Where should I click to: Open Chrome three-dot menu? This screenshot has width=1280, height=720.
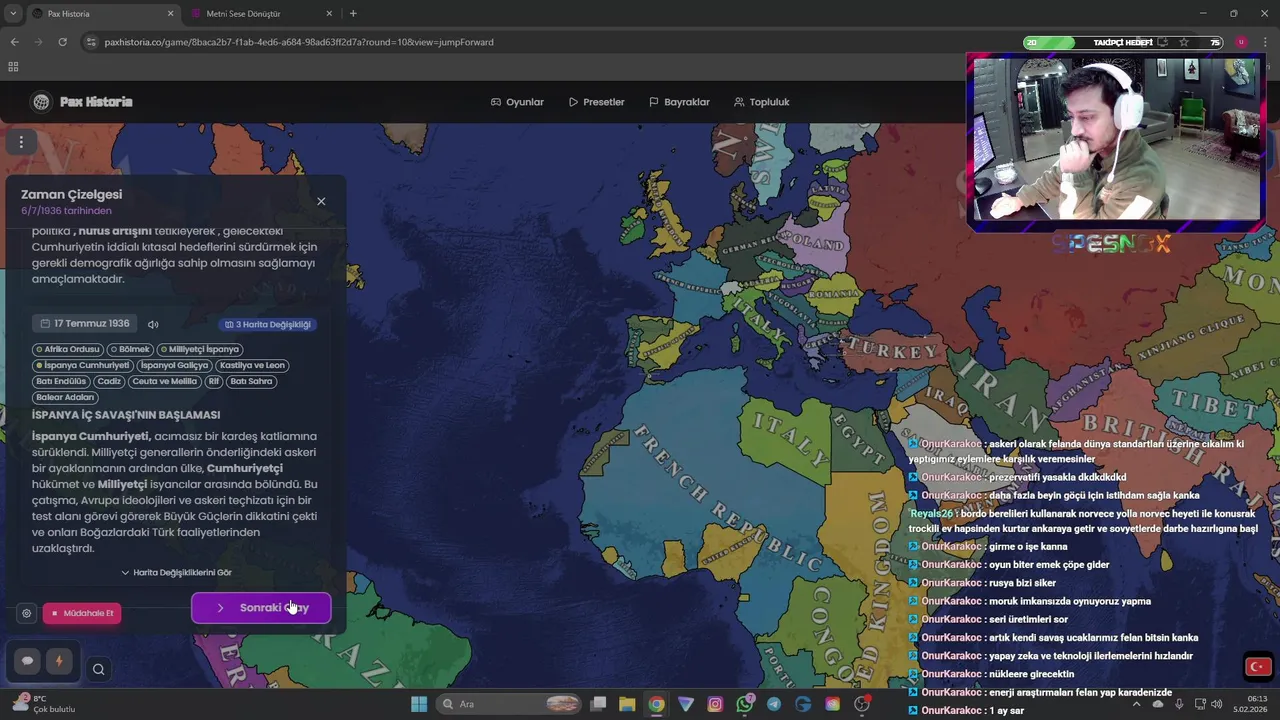pos(1265,42)
